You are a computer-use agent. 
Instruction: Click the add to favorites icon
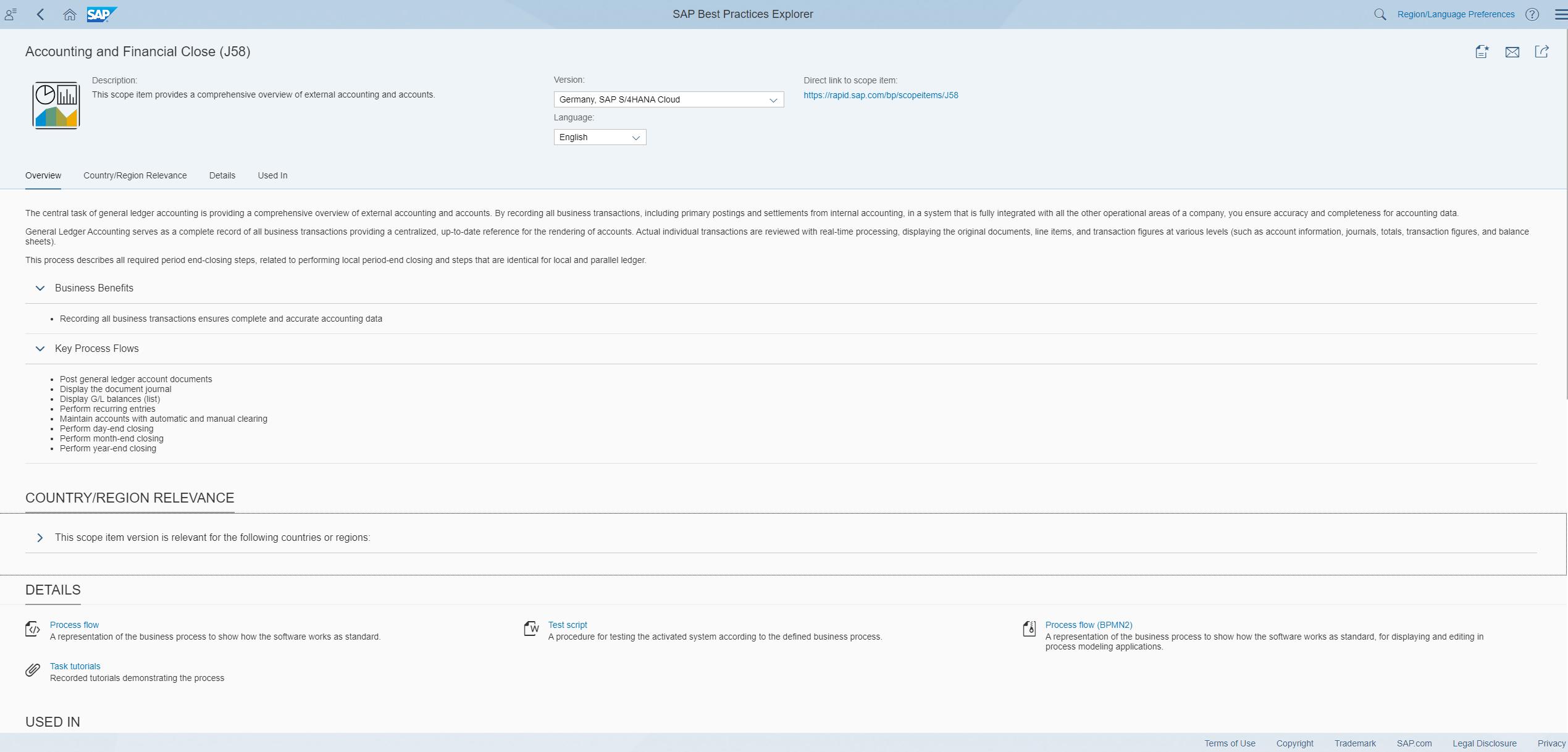coord(1482,52)
